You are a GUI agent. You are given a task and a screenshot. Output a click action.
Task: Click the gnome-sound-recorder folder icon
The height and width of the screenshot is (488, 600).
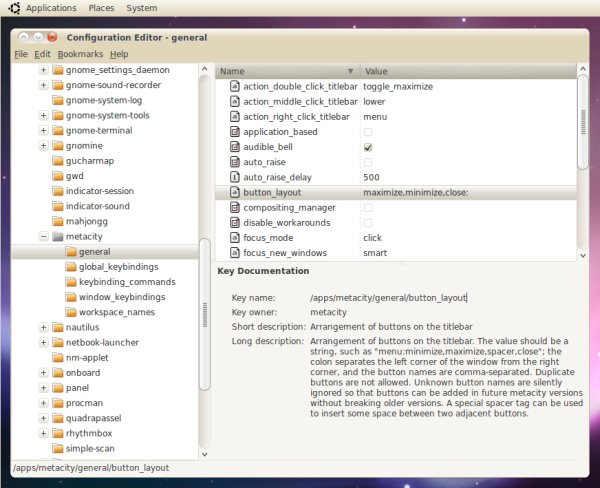[x=58, y=85]
